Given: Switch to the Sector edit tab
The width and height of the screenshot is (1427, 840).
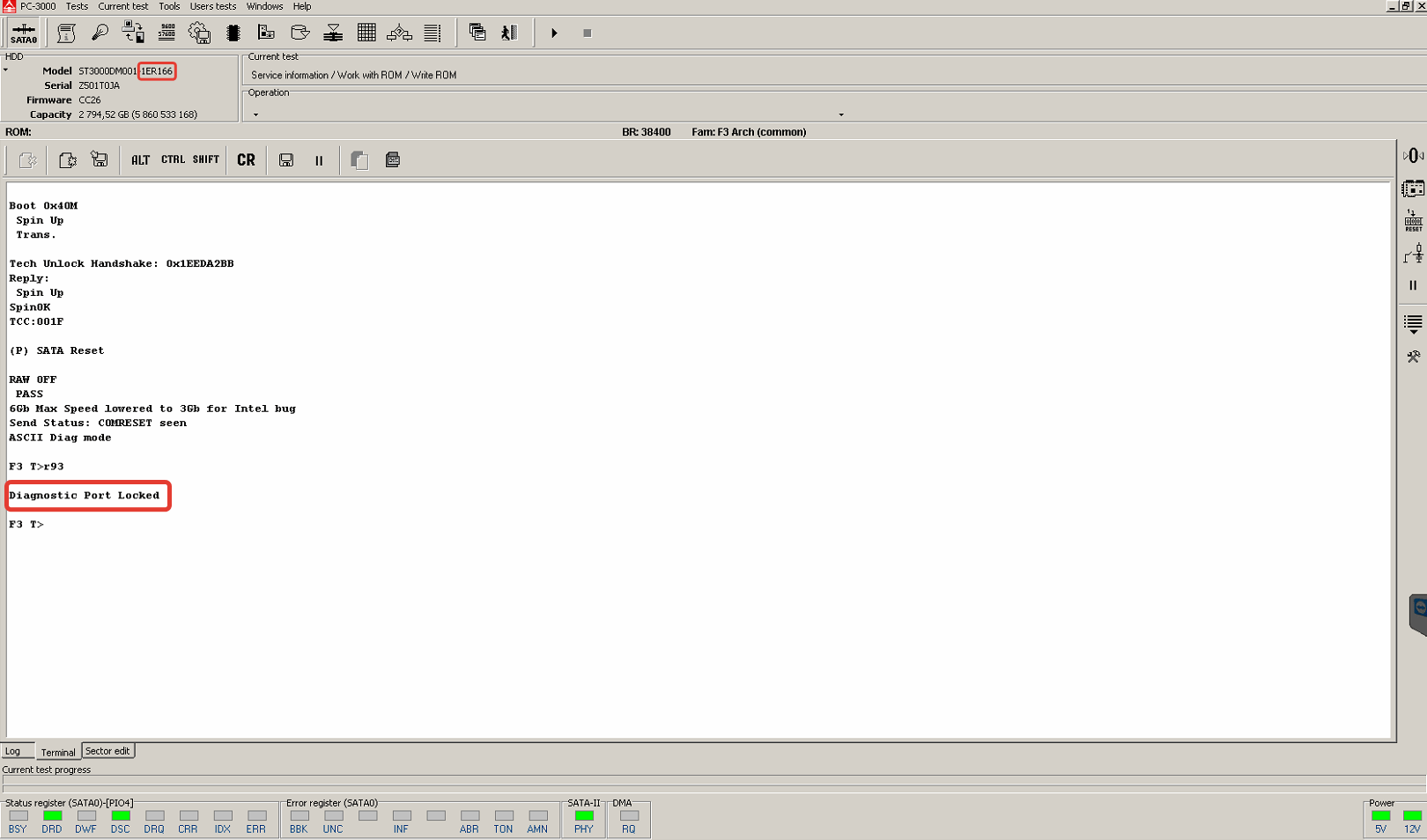Looking at the screenshot, I should click(107, 751).
